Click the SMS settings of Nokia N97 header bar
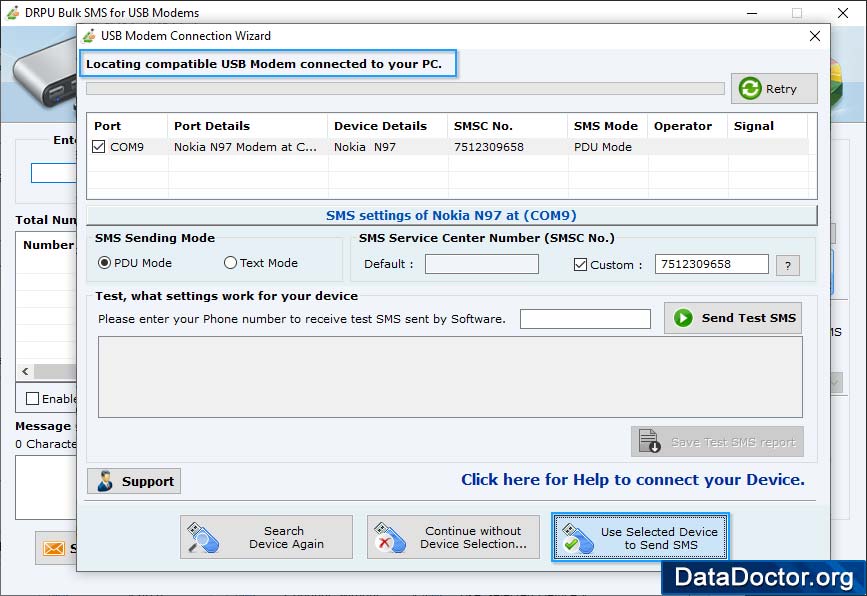Image resolution: width=867 pixels, height=596 pixels. point(451,215)
